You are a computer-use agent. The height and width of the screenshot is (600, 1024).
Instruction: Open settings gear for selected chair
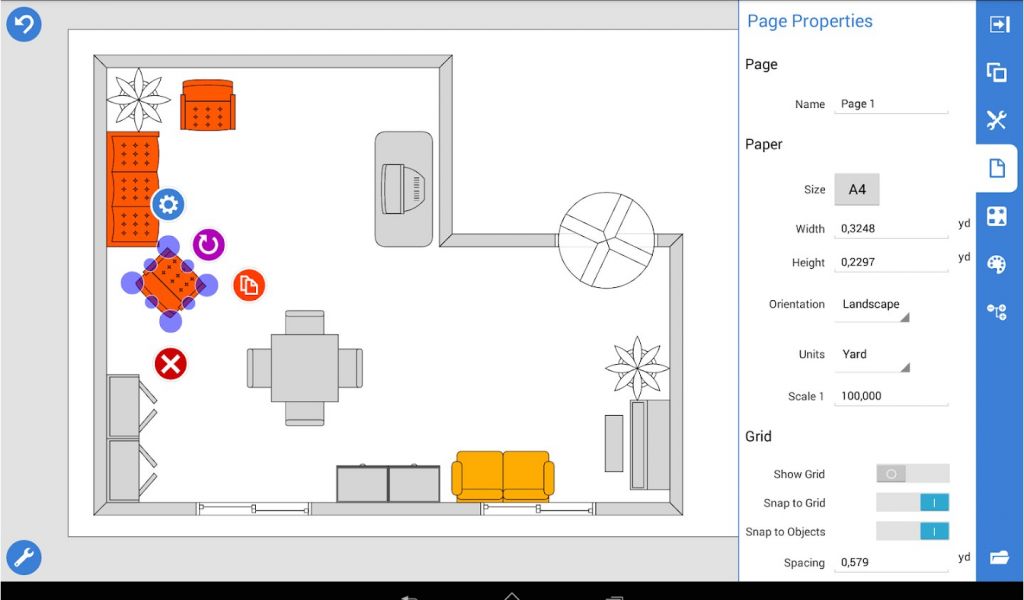pyautogui.click(x=167, y=205)
